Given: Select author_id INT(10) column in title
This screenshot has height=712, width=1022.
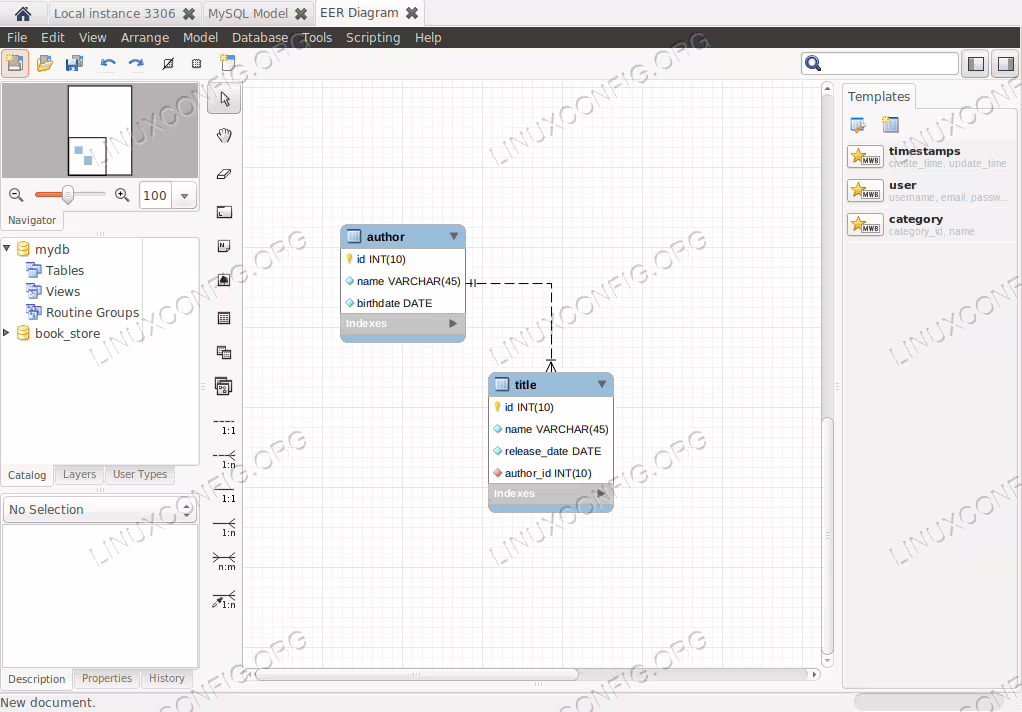Looking at the screenshot, I should 551,473.
